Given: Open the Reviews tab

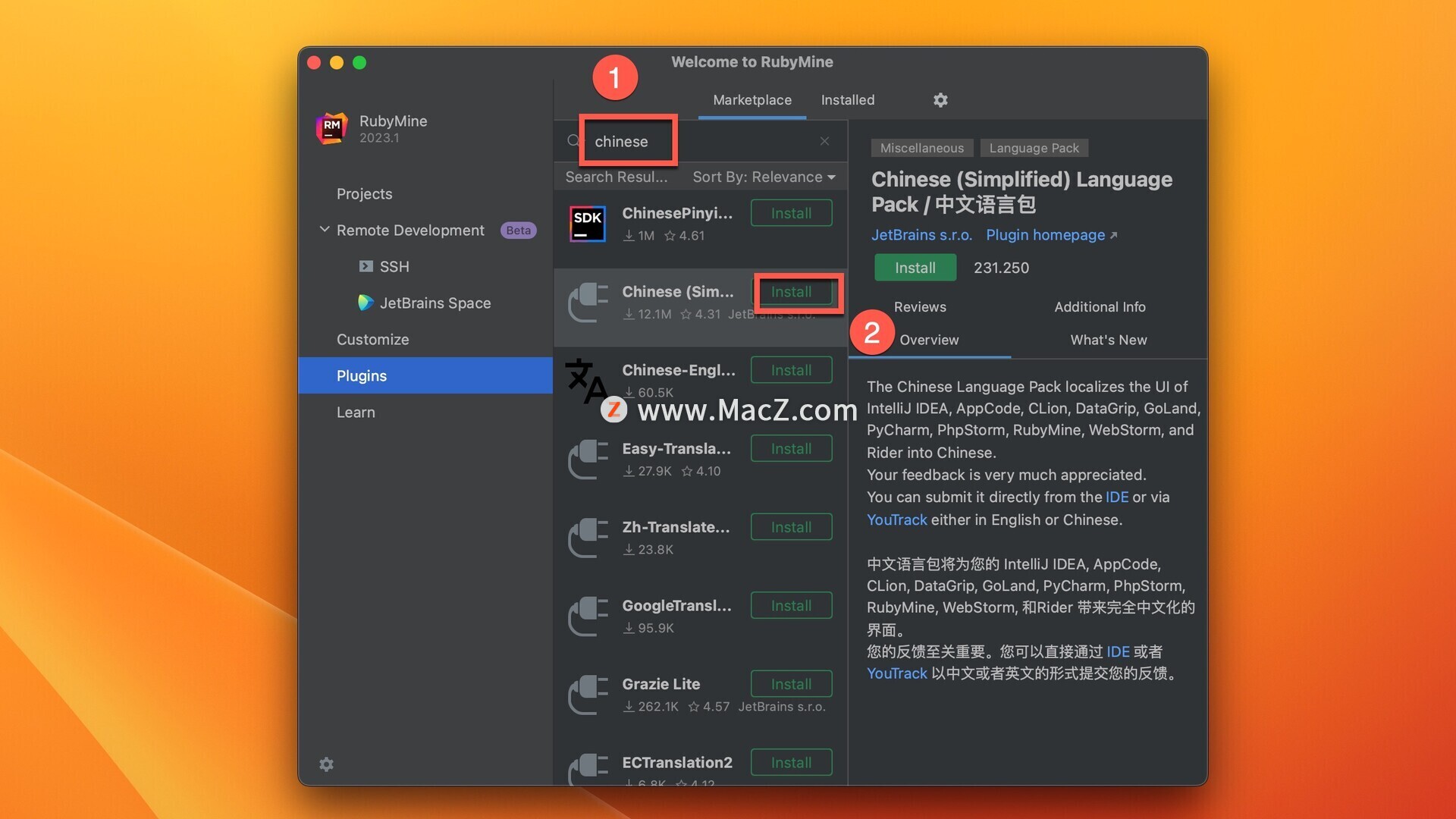Looking at the screenshot, I should pos(920,307).
